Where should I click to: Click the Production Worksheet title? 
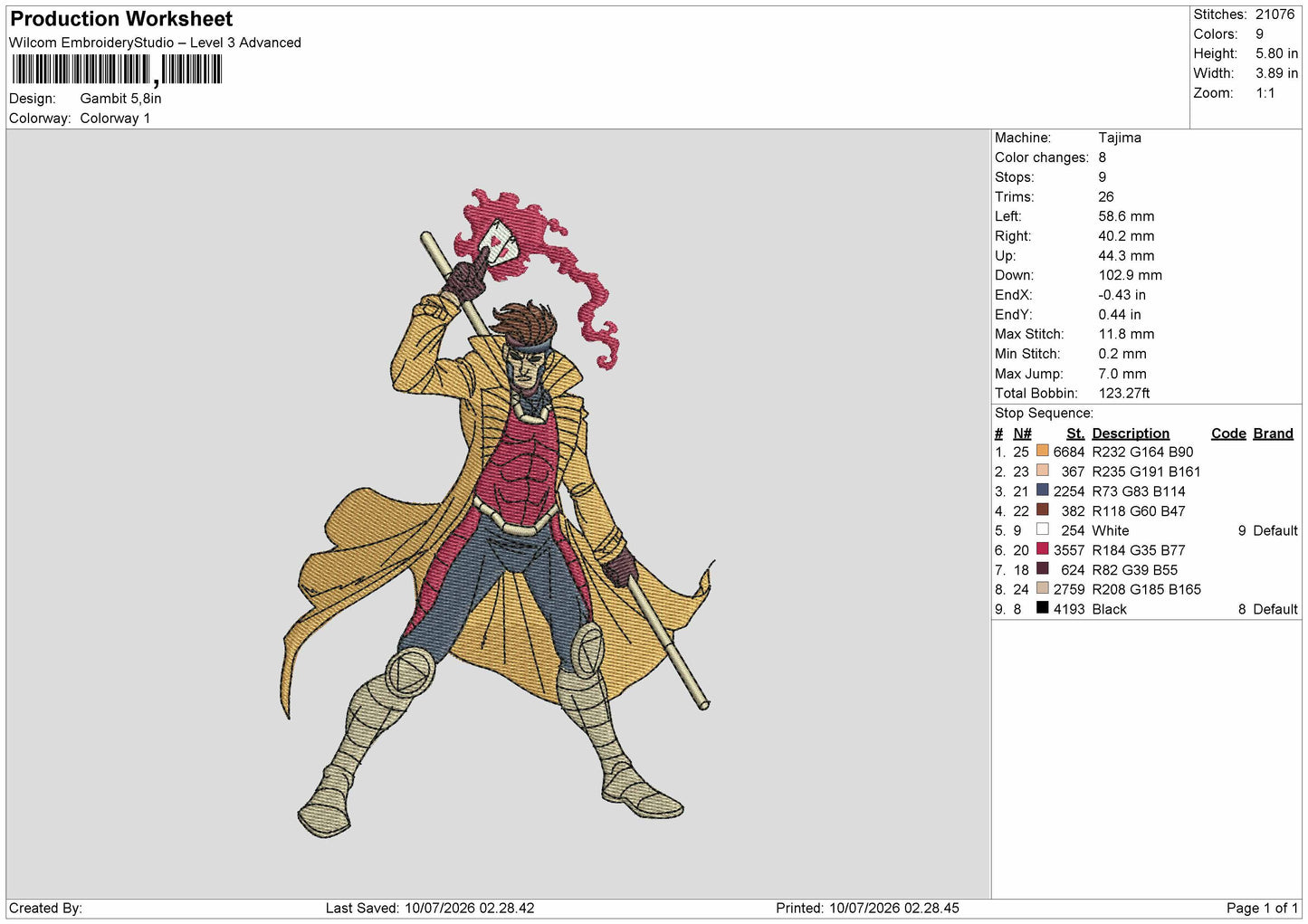click(121, 19)
